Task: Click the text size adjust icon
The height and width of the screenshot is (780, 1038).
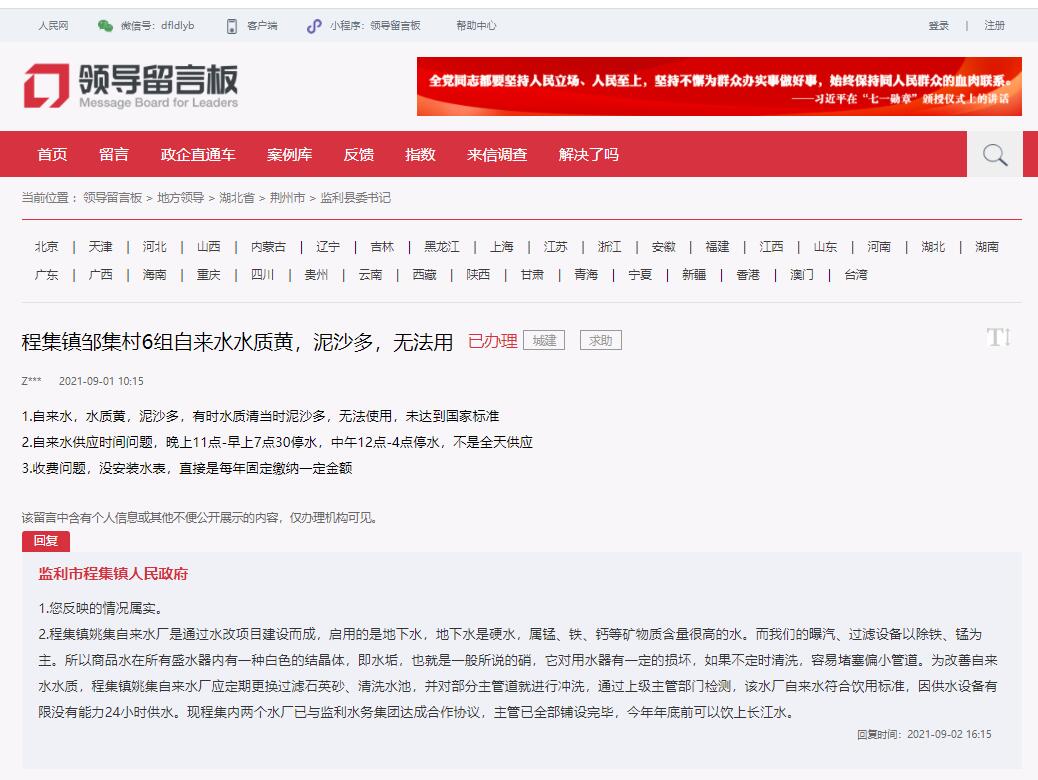Action: (x=998, y=338)
